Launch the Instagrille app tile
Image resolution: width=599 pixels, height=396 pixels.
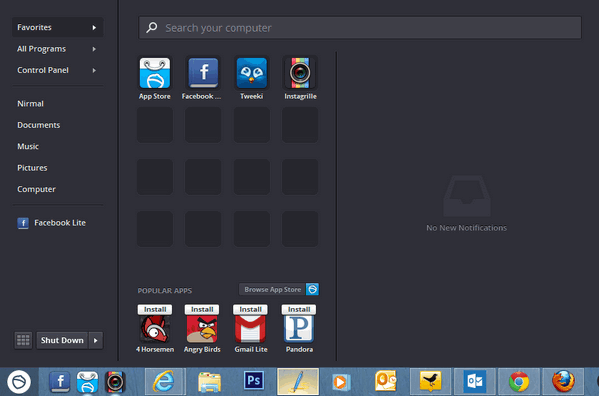300,73
